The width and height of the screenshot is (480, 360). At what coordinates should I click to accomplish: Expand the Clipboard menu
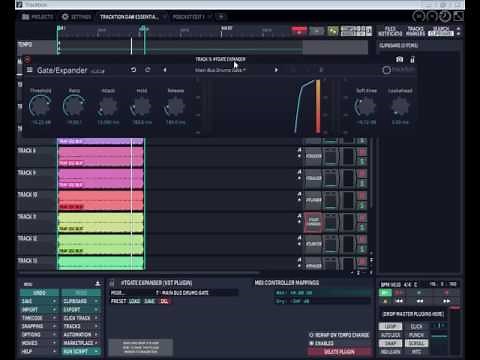[x=81, y=301]
